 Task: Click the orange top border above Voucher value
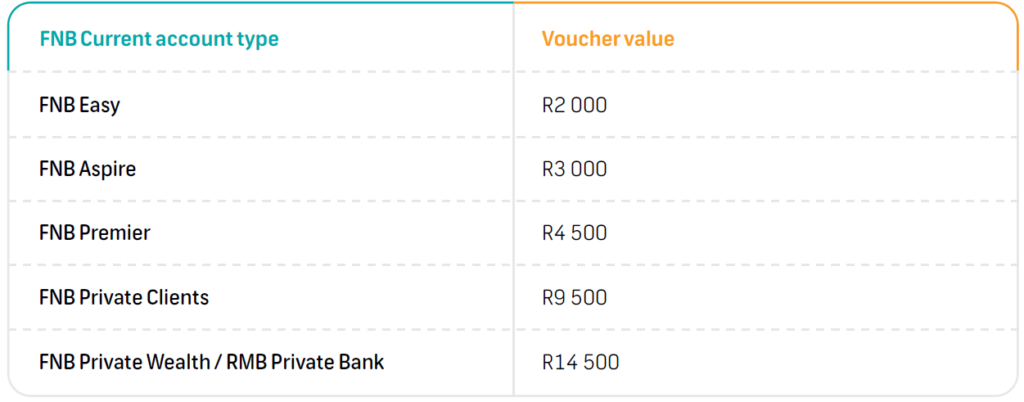pyautogui.click(x=760, y=3)
